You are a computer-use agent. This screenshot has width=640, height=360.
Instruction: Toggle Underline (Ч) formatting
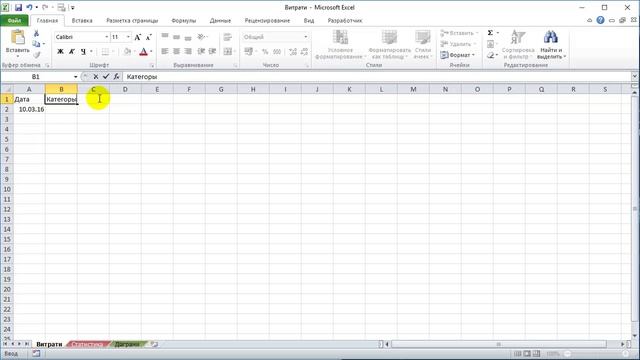tap(83, 51)
